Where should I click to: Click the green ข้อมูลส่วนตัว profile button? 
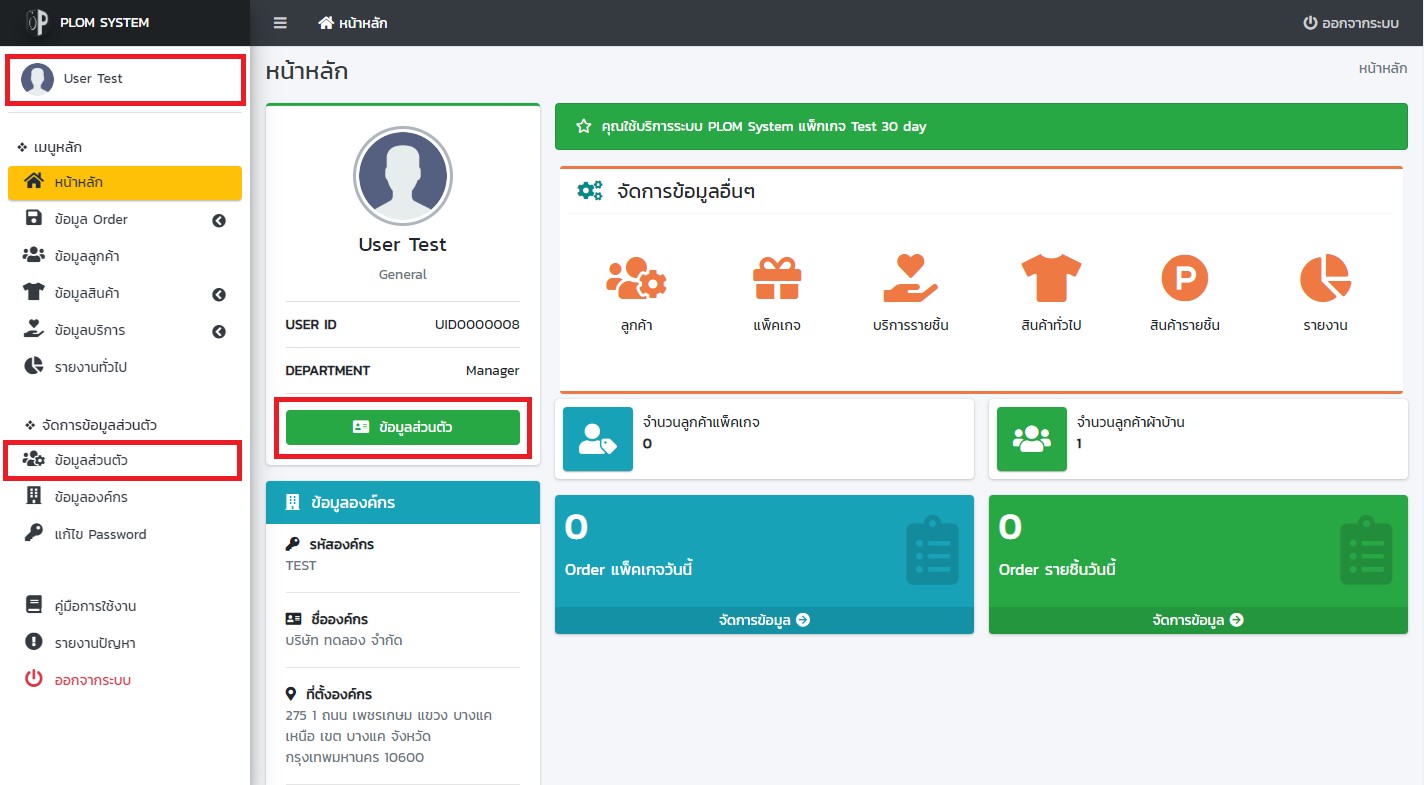(x=402, y=427)
